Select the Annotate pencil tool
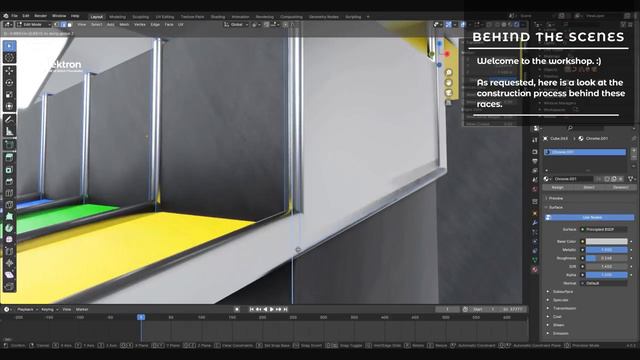 9,119
